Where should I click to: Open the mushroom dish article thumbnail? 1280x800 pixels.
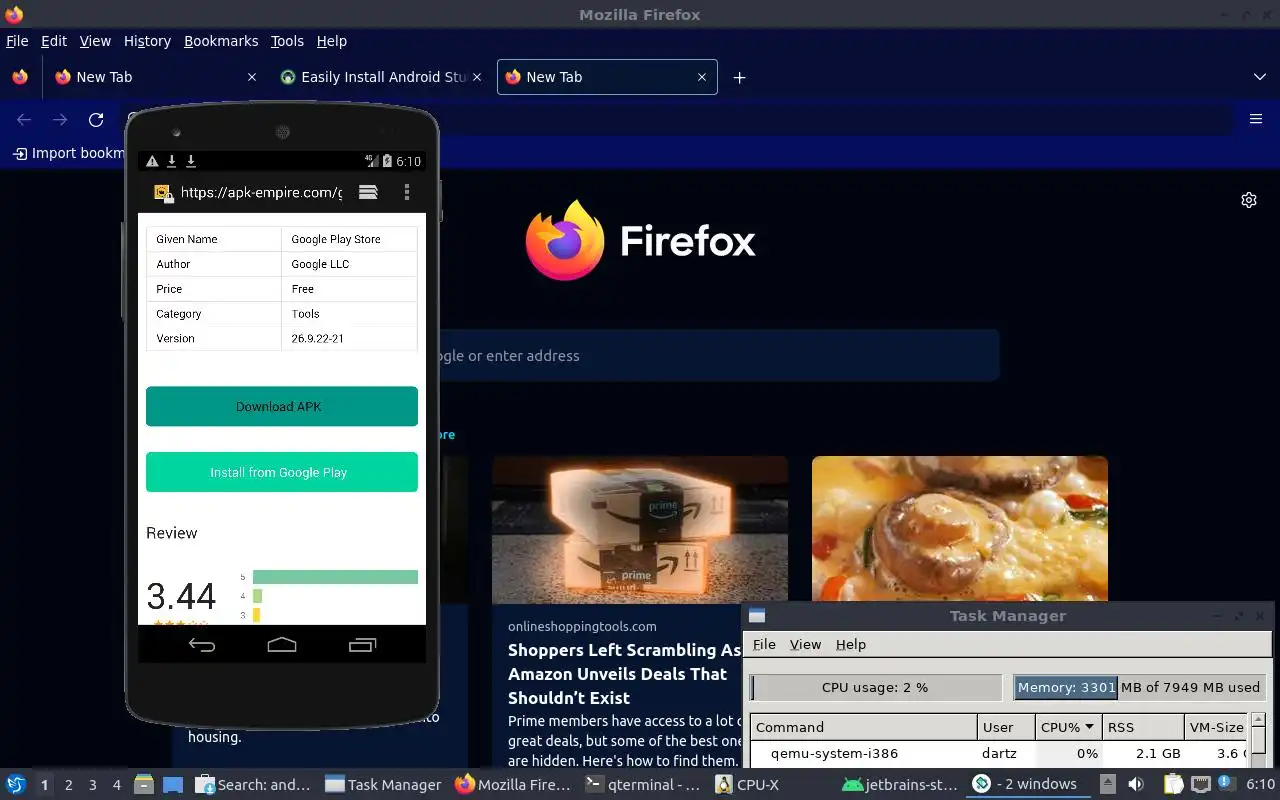coord(960,529)
